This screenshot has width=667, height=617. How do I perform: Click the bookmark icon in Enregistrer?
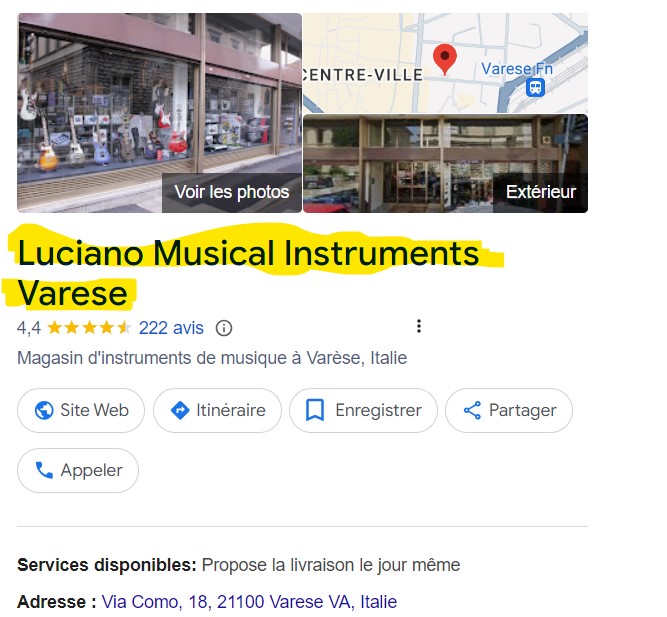(315, 410)
